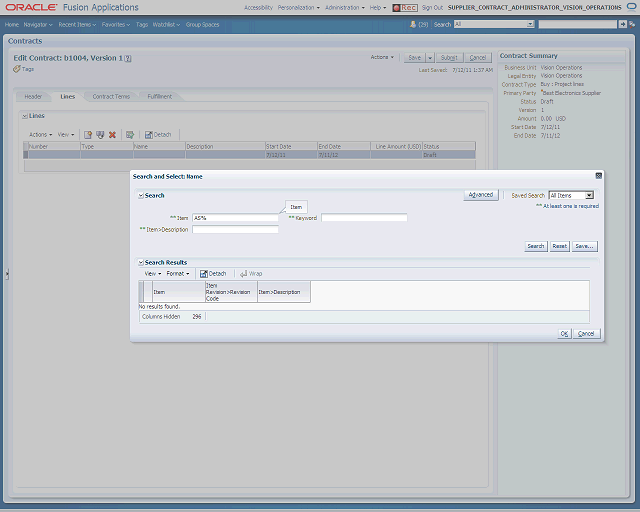This screenshot has width=640, height=512.
Task: Close the Search and Select dialog
Action: (598, 176)
